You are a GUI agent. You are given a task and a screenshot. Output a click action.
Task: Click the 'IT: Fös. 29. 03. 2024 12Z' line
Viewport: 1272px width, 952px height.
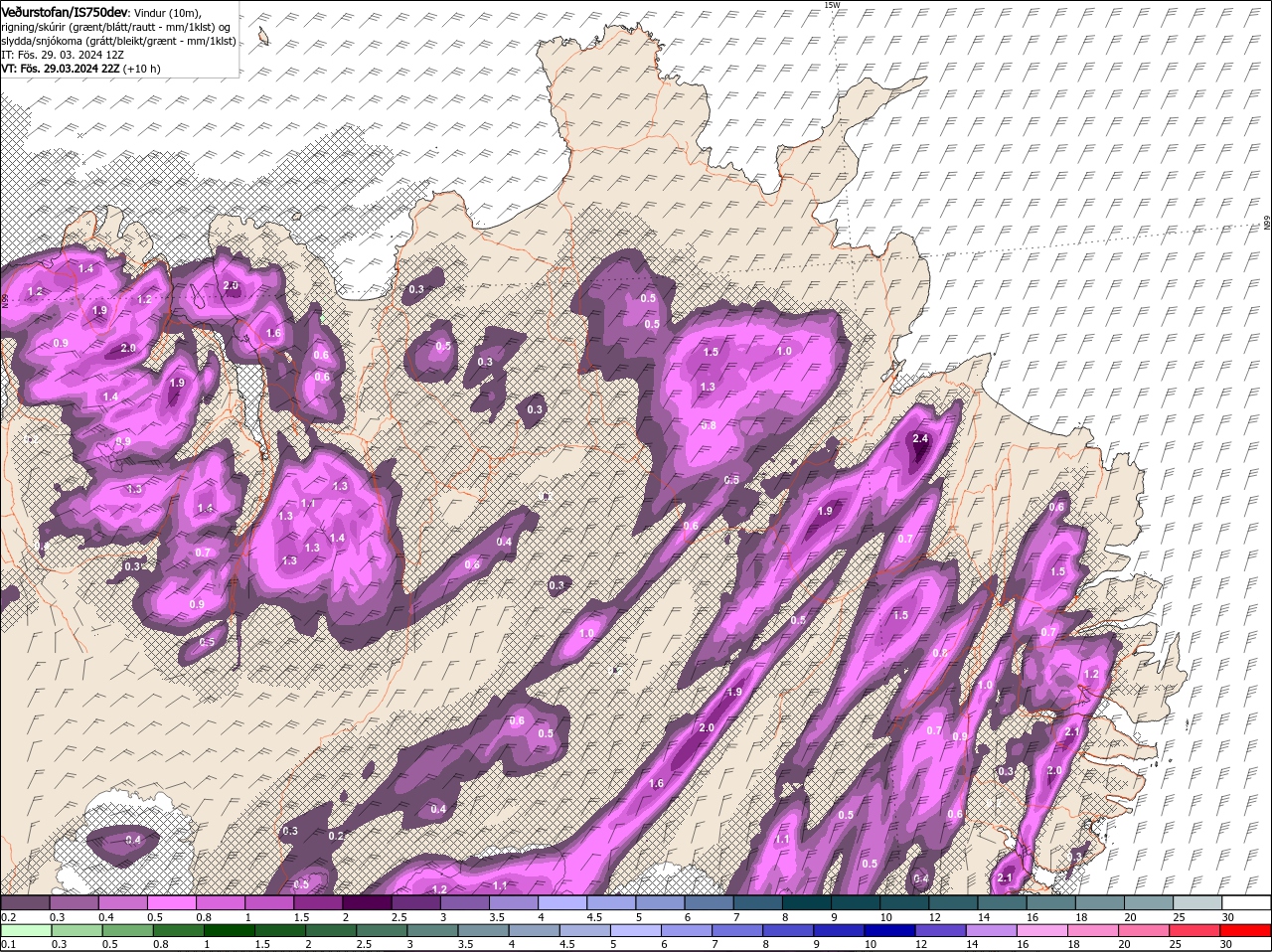63,55
